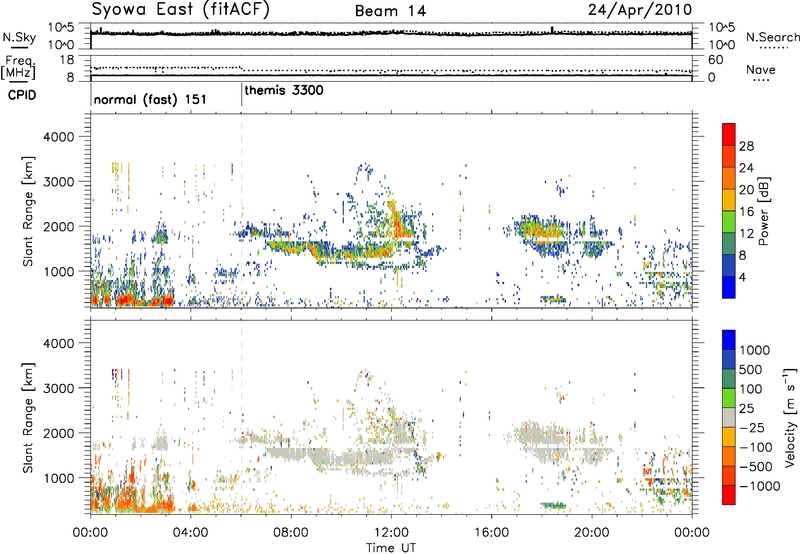Click the "Power [dB]" colorbar title
The height and width of the screenshot is (554, 800).
click(764, 211)
